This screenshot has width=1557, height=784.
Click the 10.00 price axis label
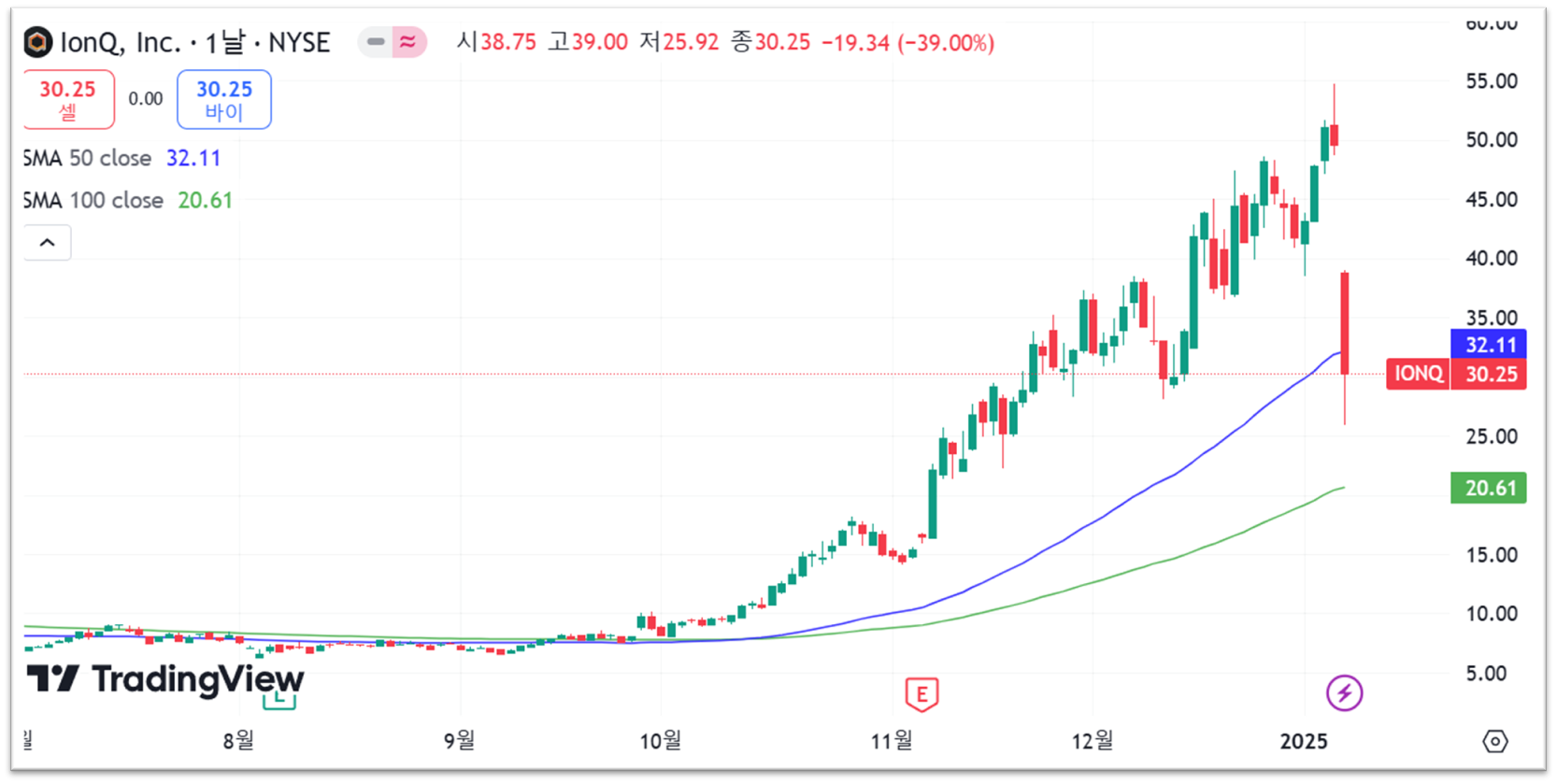(x=1492, y=614)
